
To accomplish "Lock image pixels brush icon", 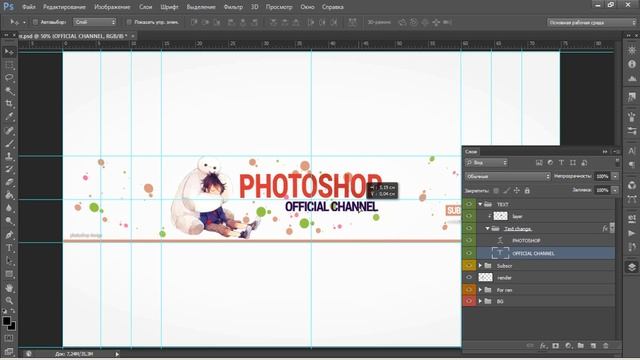I will click(507, 191).
